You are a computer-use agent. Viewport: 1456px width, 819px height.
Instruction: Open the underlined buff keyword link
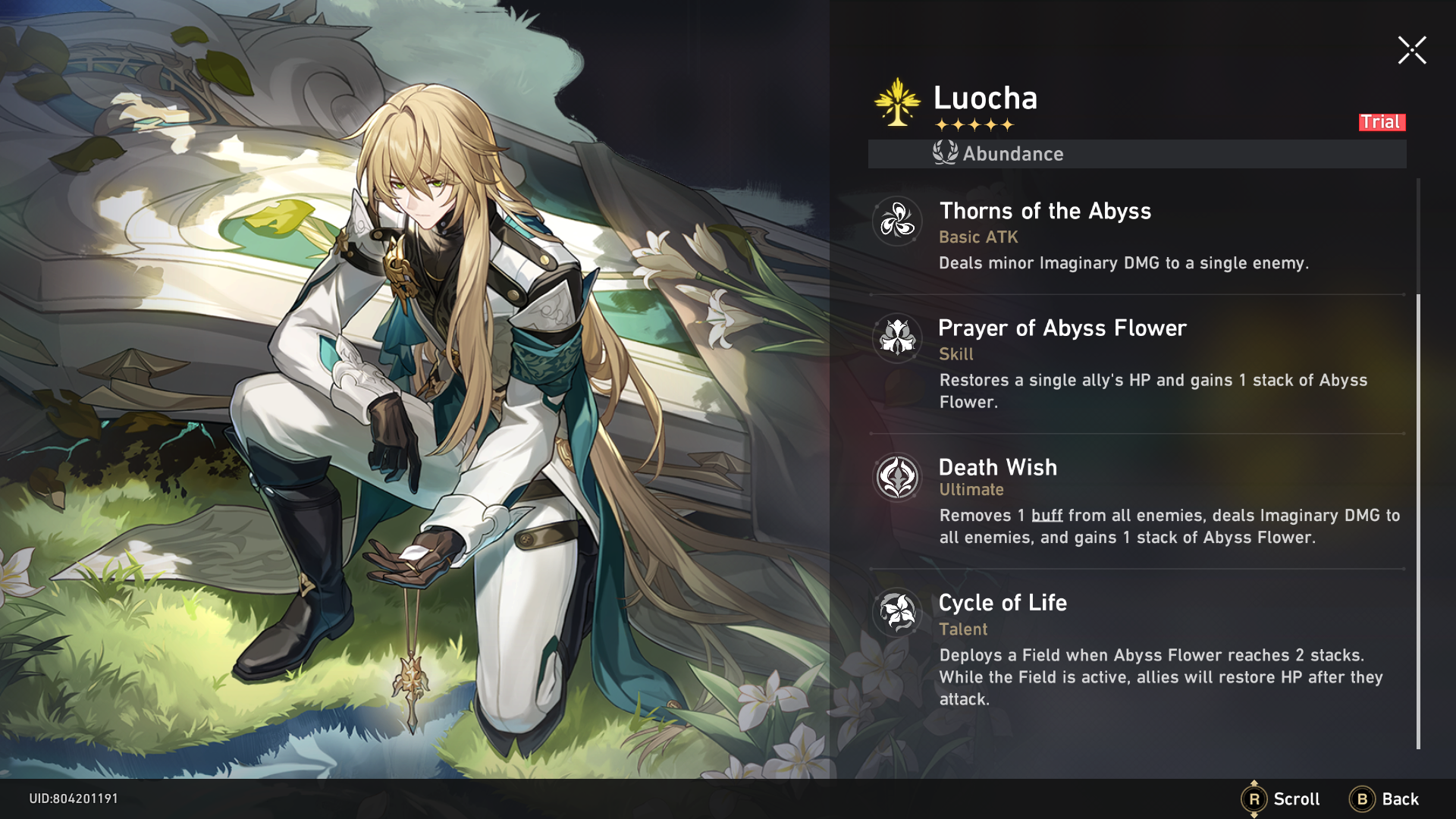point(1046,516)
